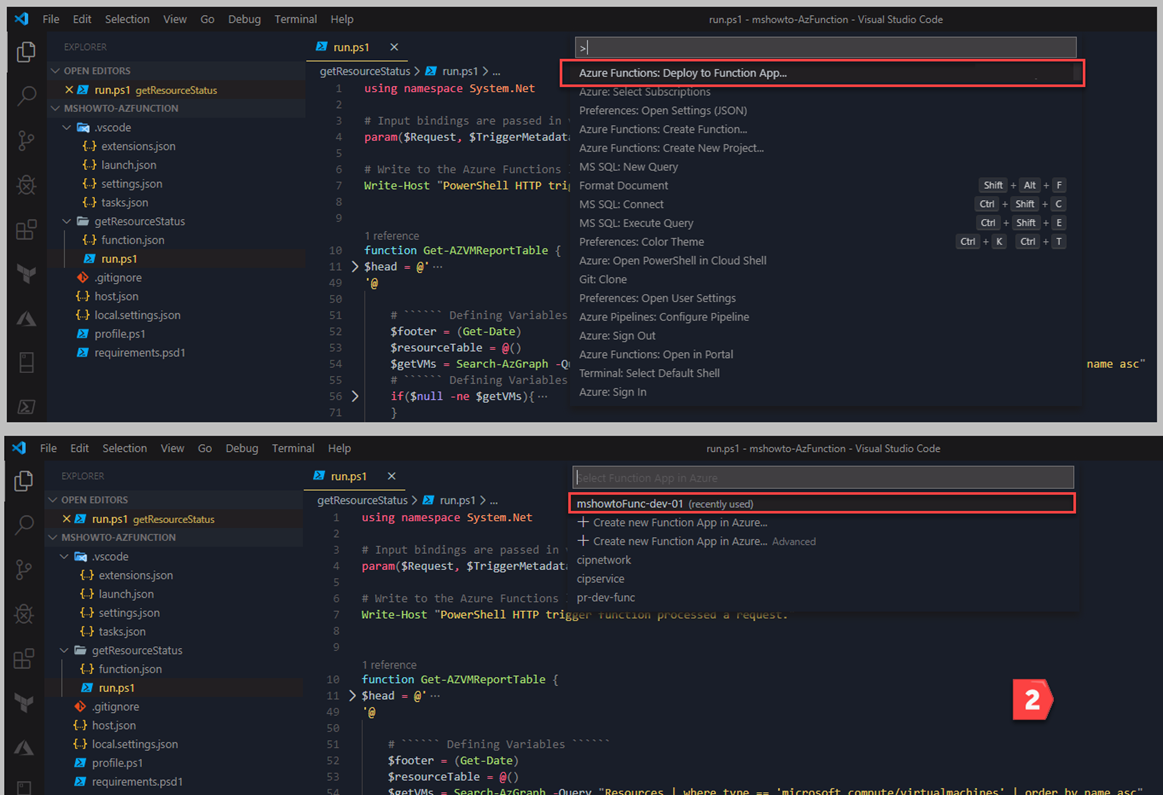The height and width of the screenshot is (795, 1163).
Task: Open host.json in upper Explorer
Action: click(x=116, y=296)
